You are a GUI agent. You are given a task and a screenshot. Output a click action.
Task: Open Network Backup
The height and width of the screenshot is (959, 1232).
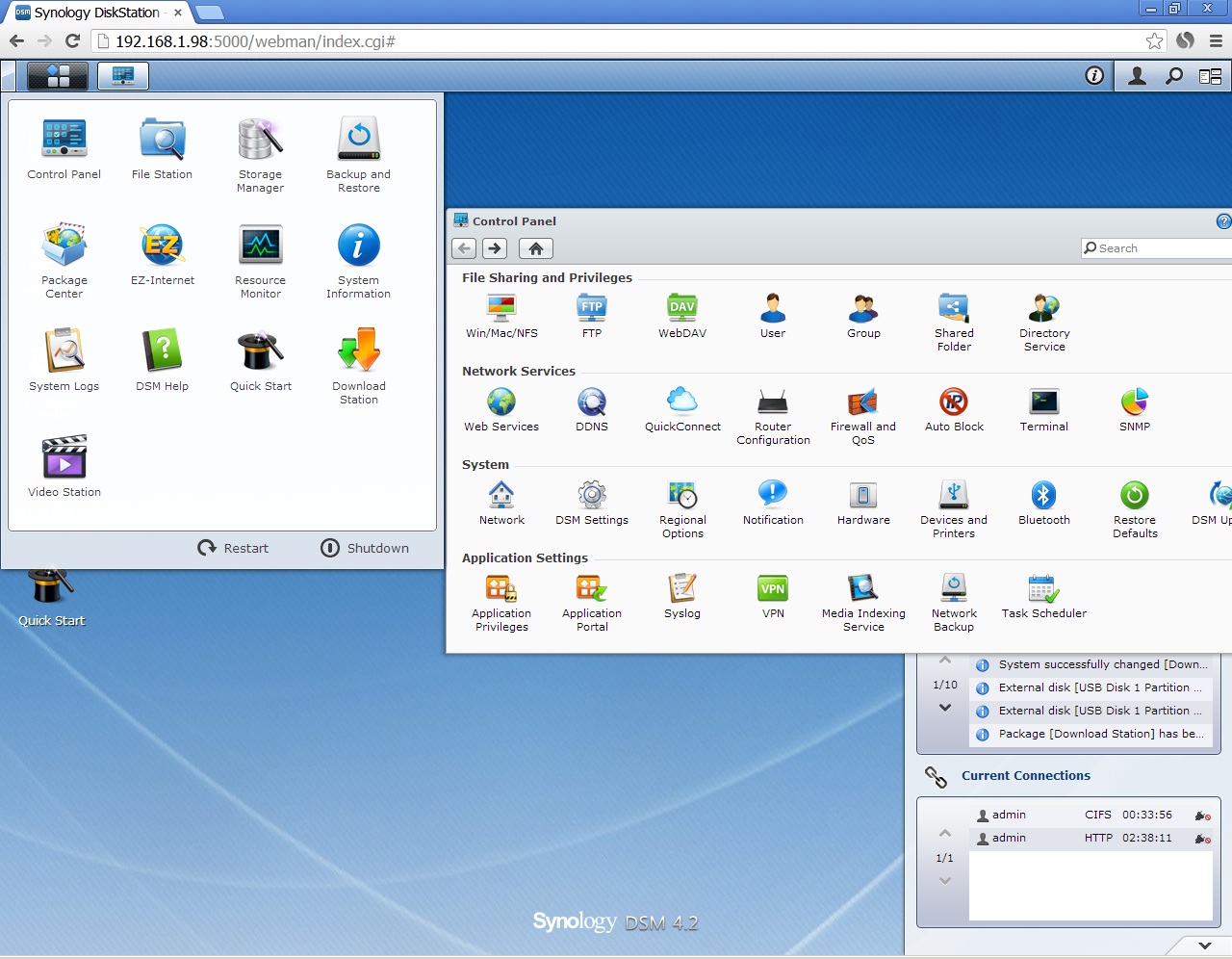coord(954,604)
